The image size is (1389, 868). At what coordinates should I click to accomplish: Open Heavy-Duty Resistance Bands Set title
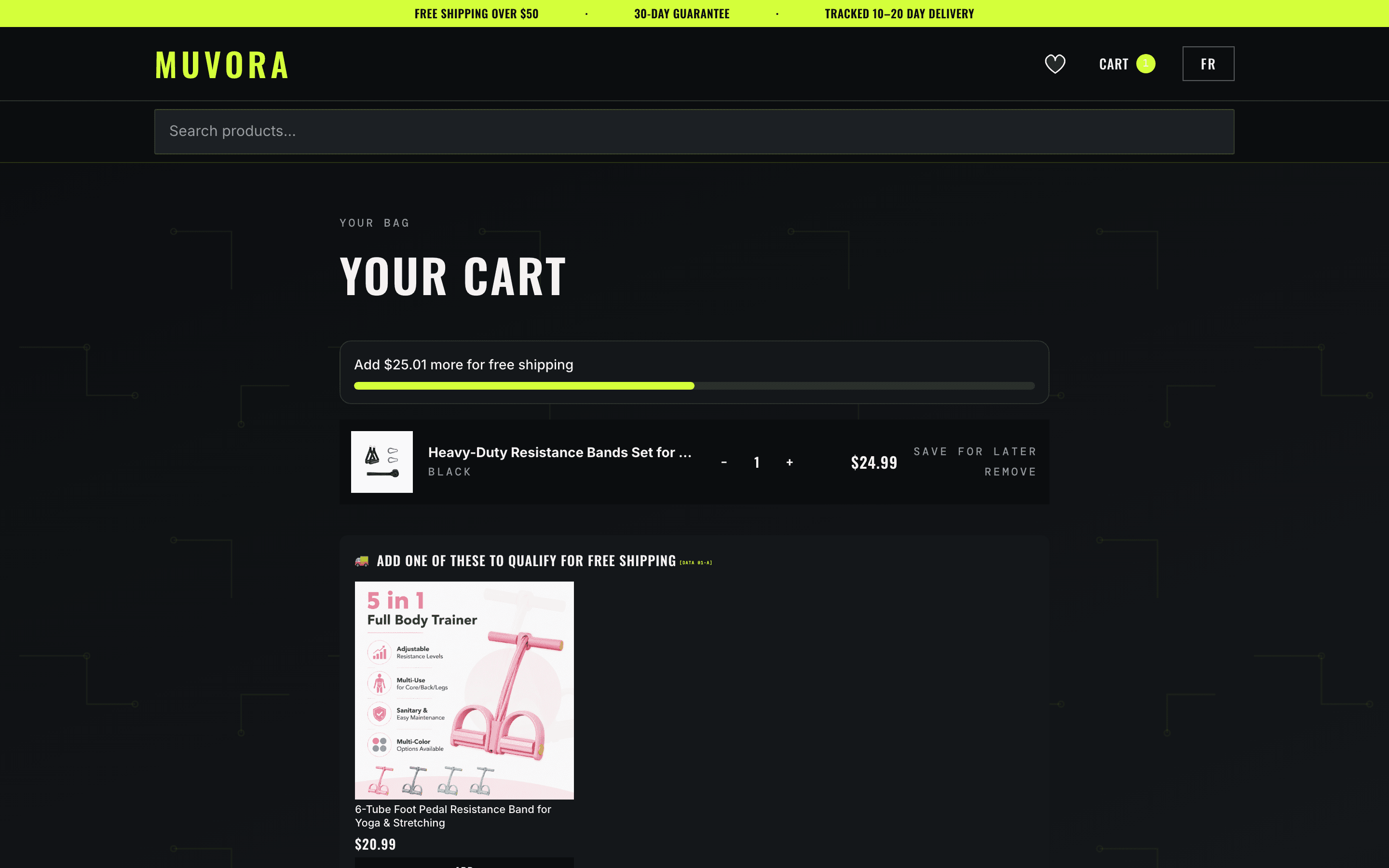tap(559, 452)
